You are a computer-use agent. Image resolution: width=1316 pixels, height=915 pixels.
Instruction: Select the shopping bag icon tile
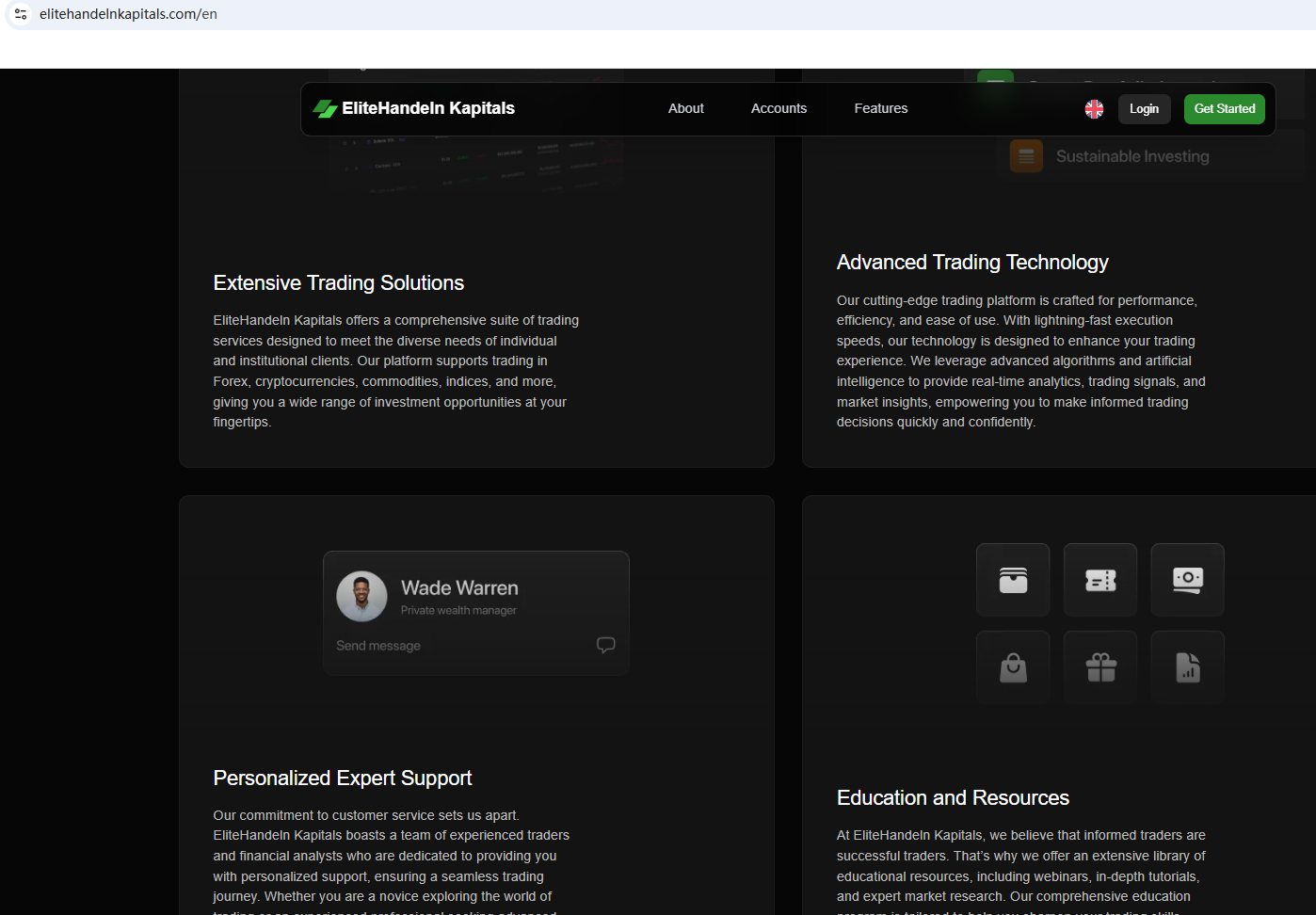(x=1013, y=667)
